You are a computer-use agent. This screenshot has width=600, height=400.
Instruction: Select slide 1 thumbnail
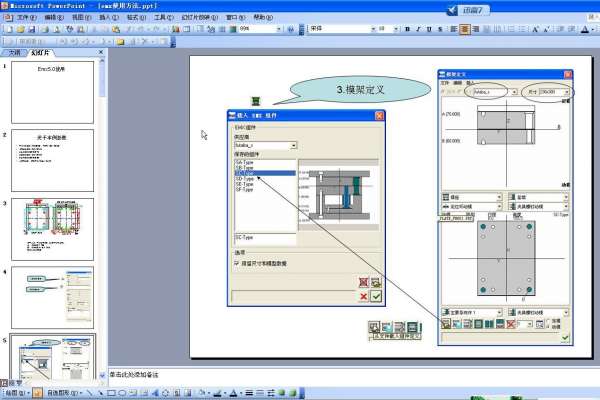52,92
